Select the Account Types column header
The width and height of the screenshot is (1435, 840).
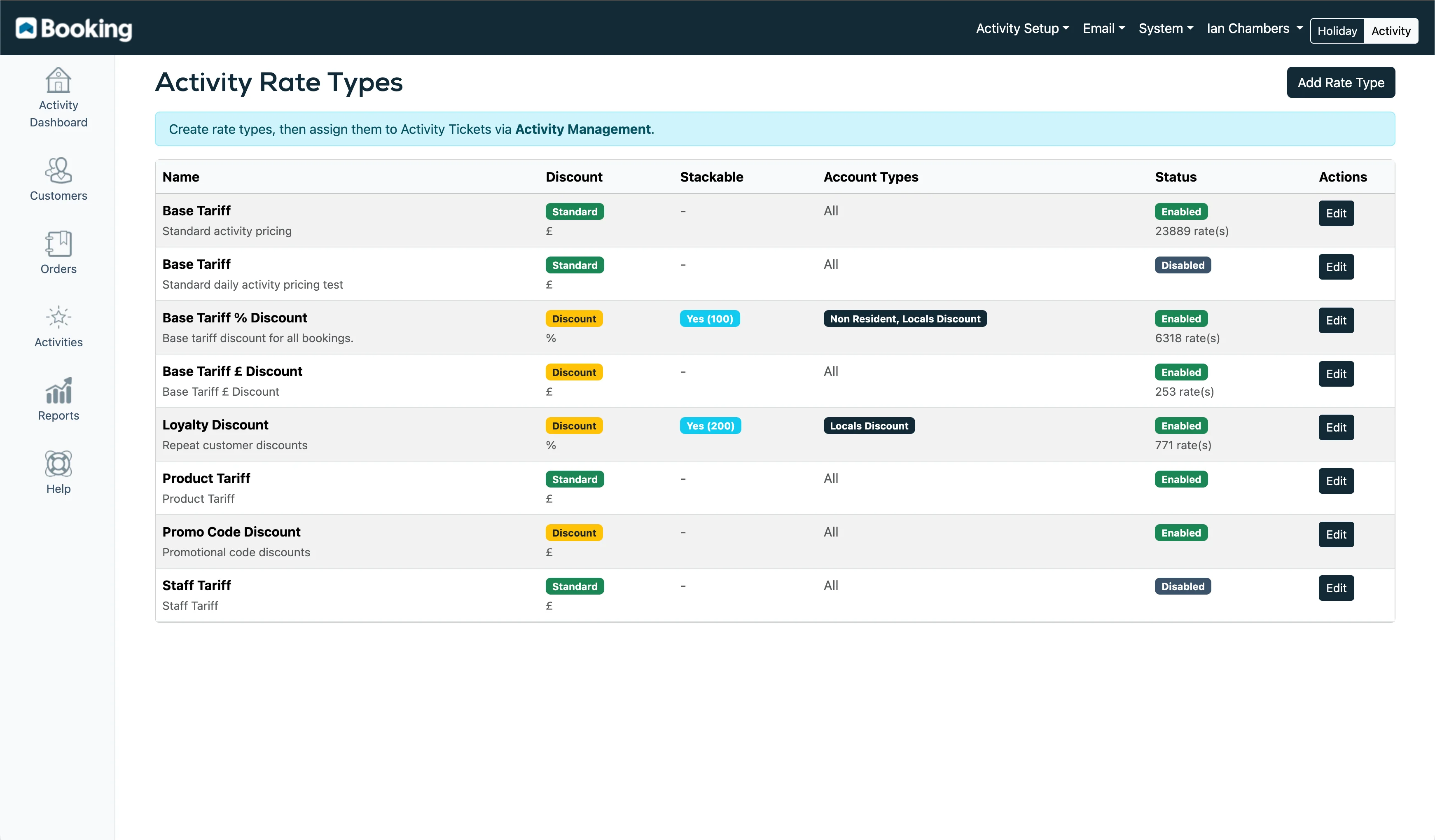pos(871,177)
